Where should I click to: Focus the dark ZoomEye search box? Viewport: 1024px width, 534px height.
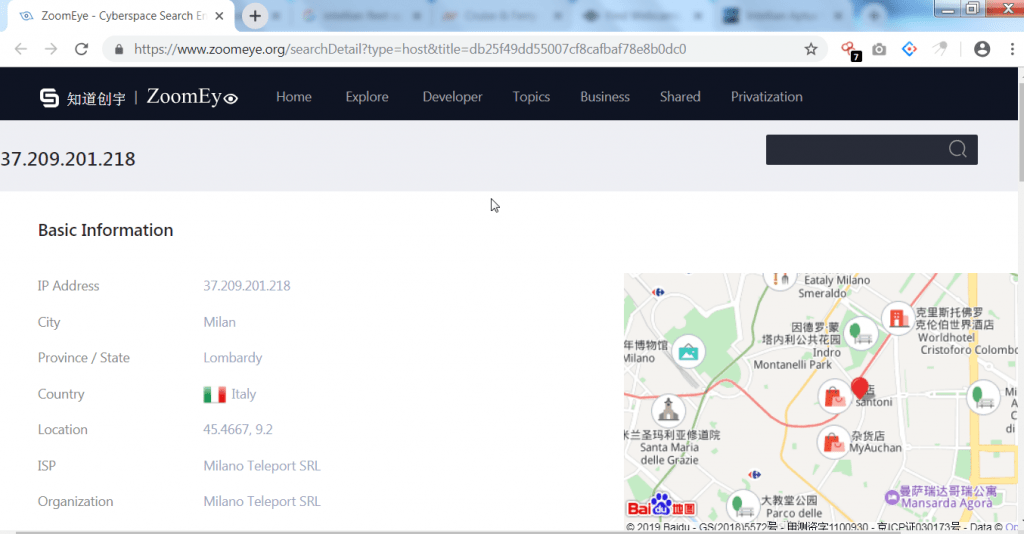tap(871, 149)
